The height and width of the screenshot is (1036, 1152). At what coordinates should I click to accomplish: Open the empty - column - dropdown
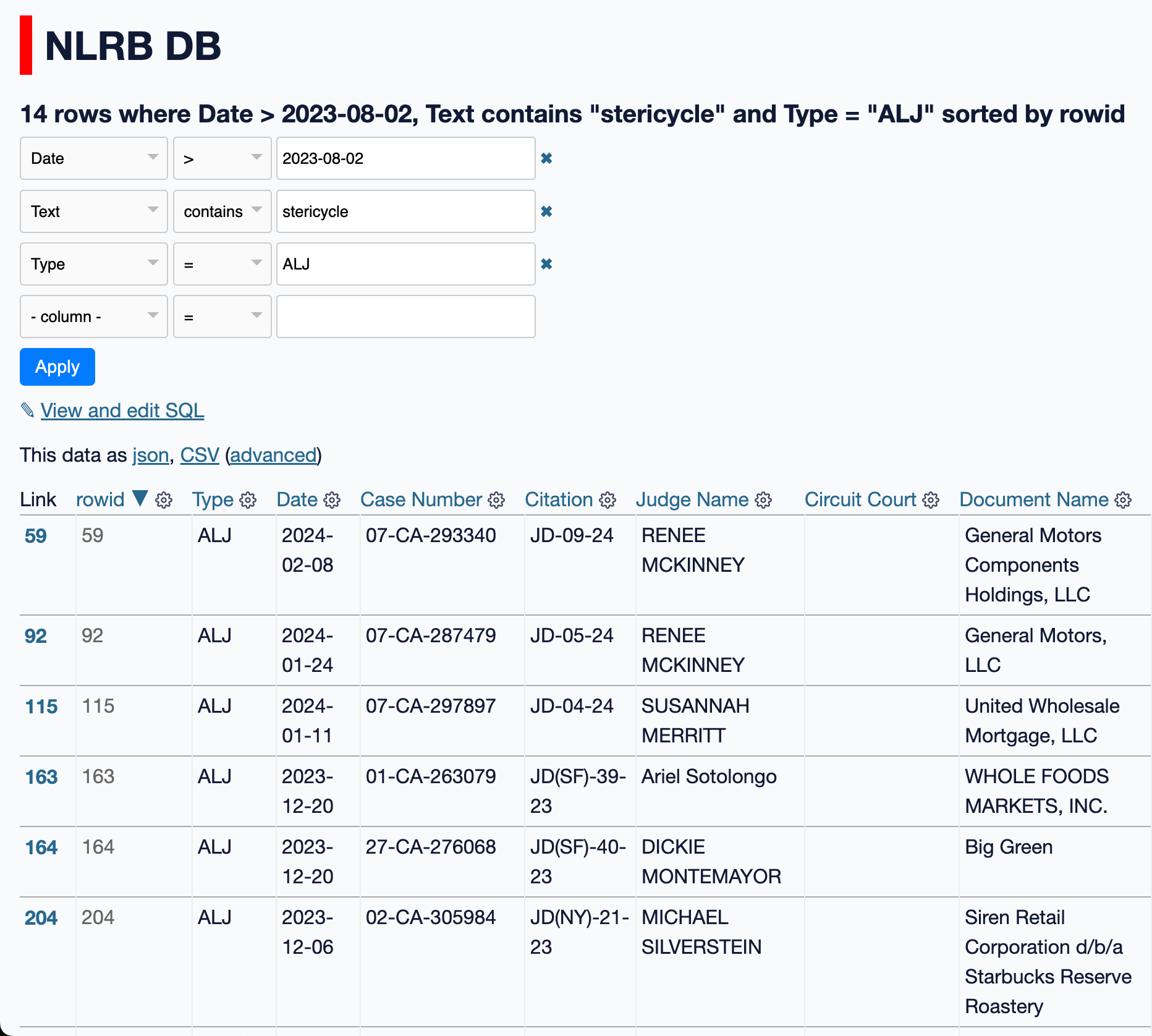tap(93, 316)
